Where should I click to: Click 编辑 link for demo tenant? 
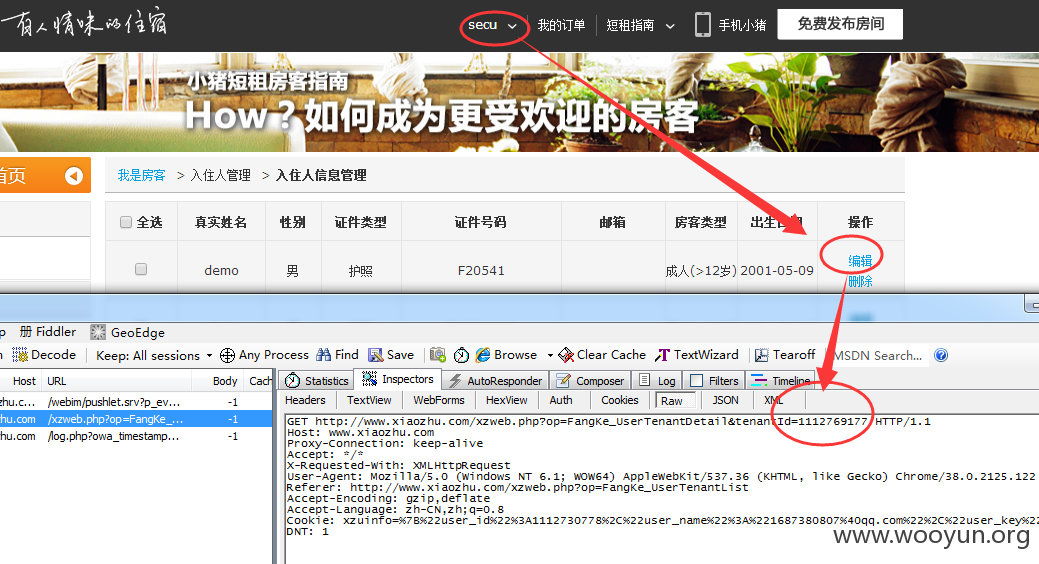coord(860,261)
